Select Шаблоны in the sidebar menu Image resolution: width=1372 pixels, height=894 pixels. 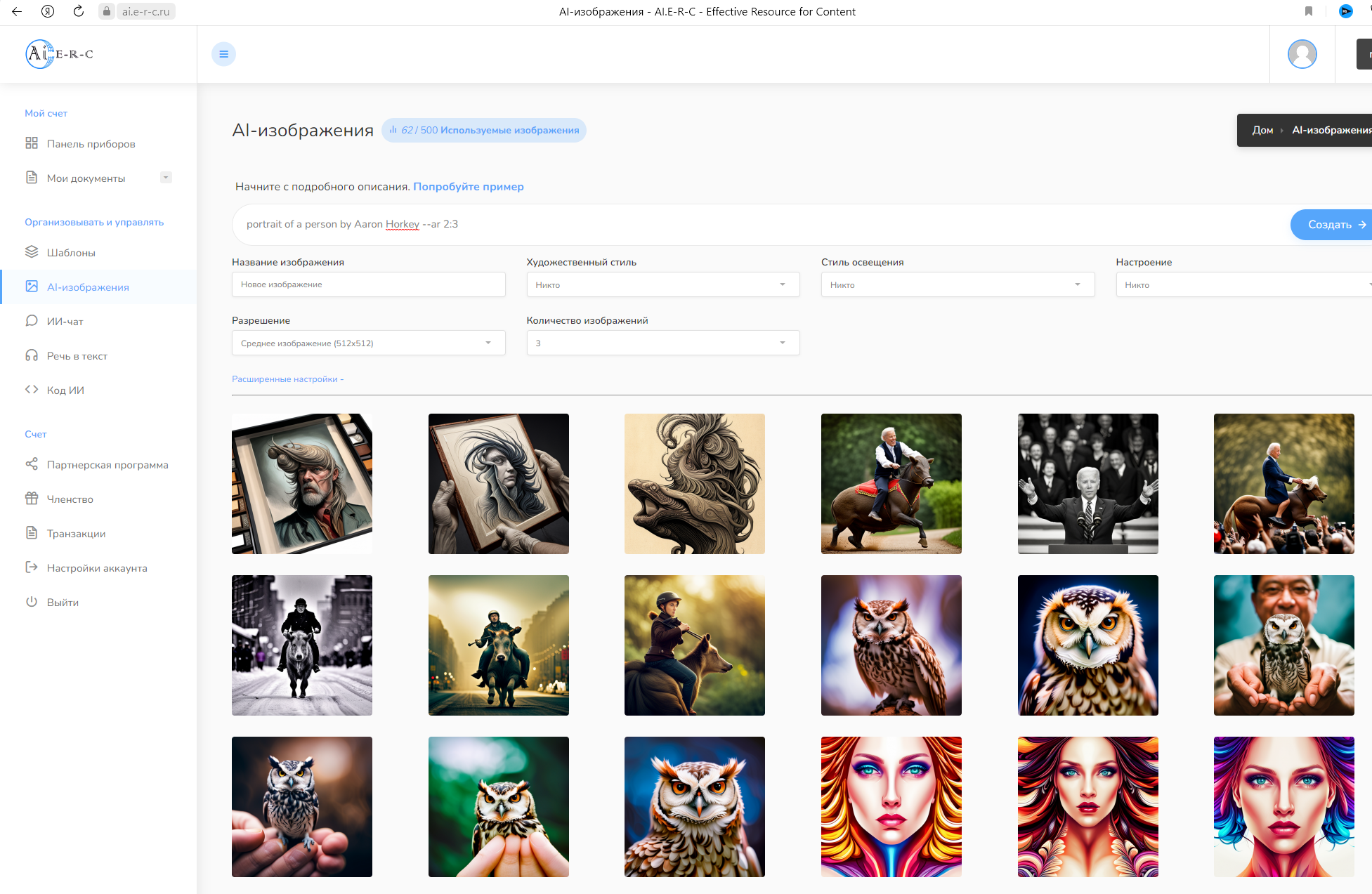pyautogui.click(x=70, y=253)
